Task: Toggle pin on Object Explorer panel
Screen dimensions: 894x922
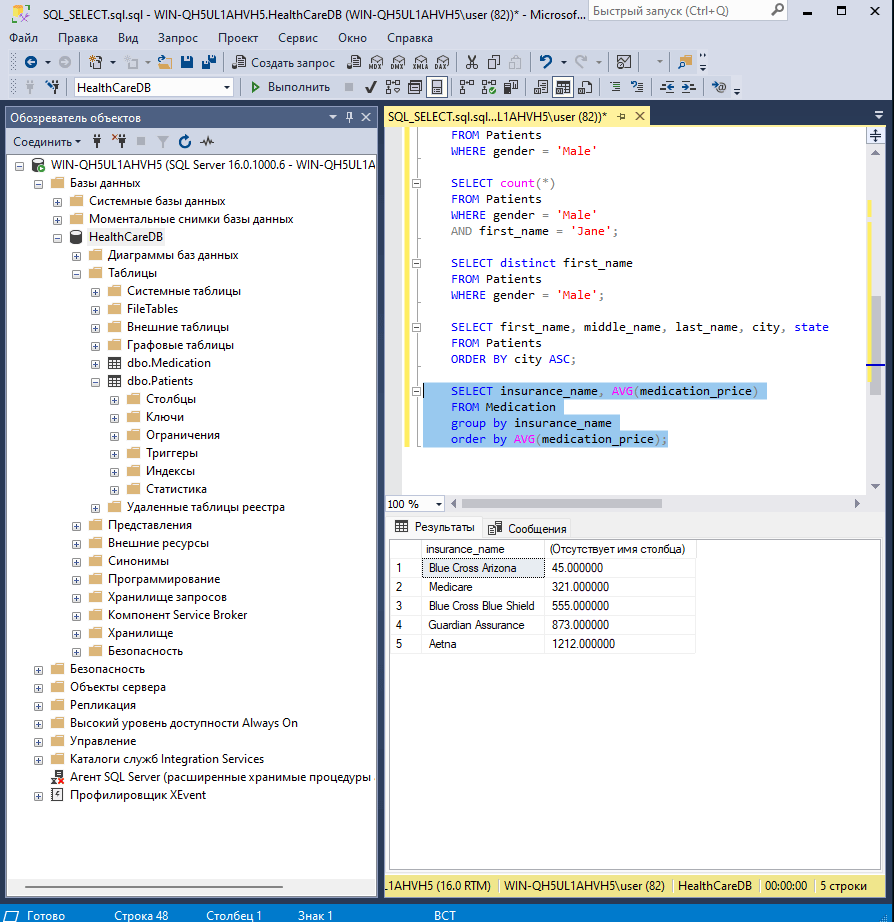Action: (x=349, y=117)
